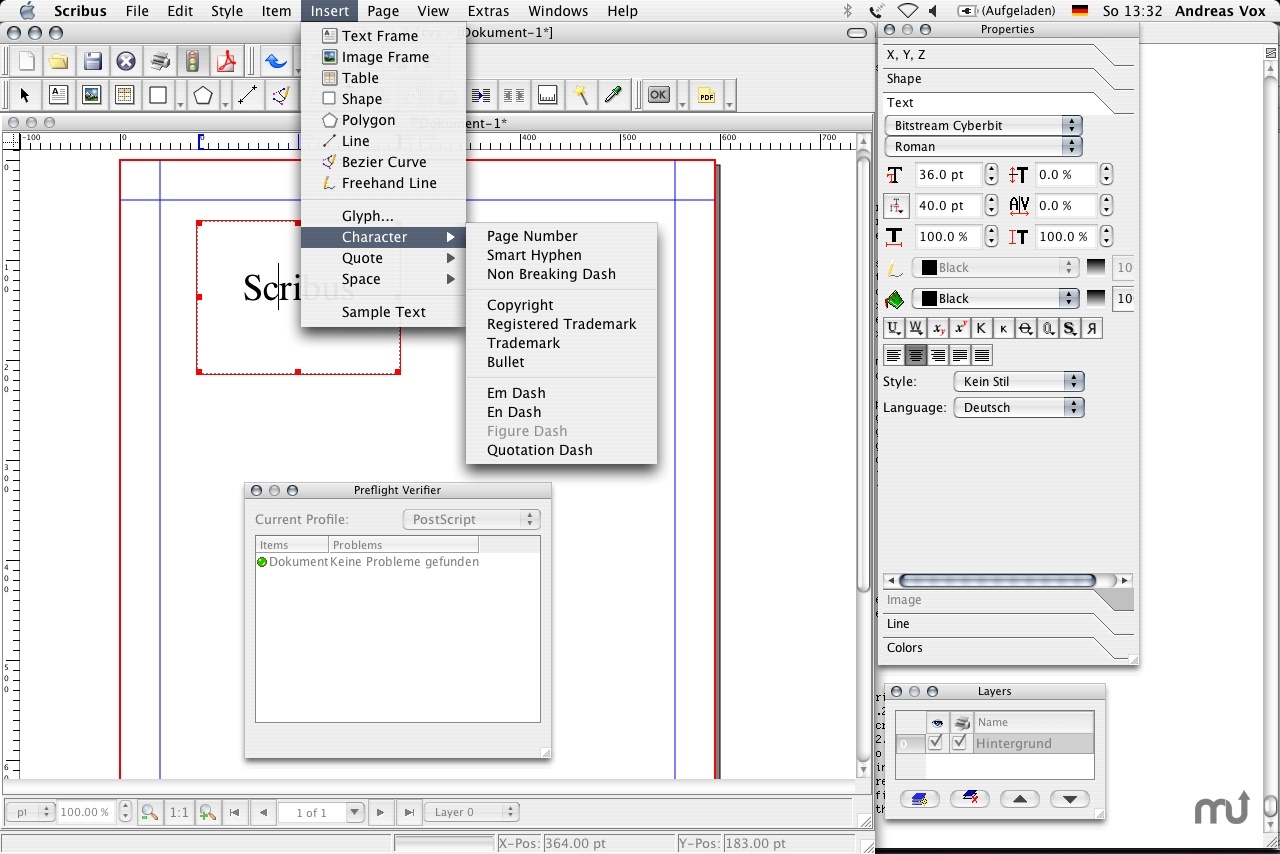
Task: Toggle print checkbox for Hintergrund layer
Action: pyautogui.click(x=960, y=743)
